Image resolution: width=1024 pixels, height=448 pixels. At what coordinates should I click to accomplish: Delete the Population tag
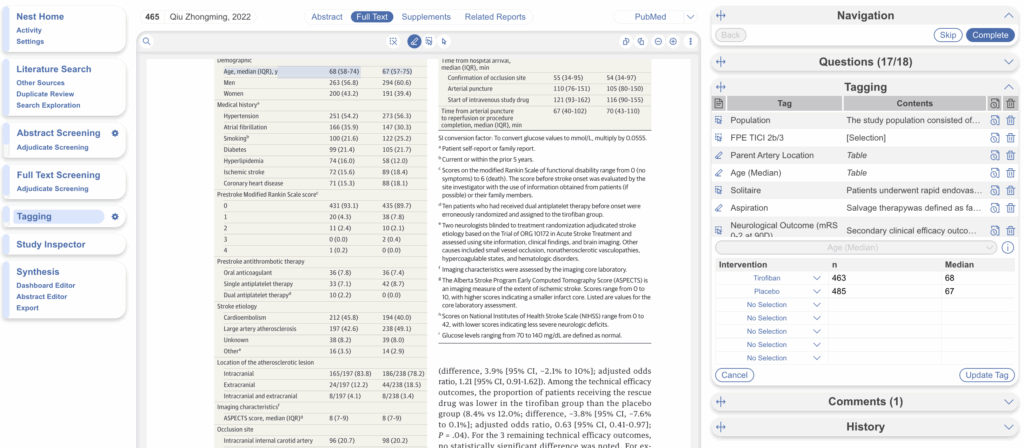pos(1010,121)
